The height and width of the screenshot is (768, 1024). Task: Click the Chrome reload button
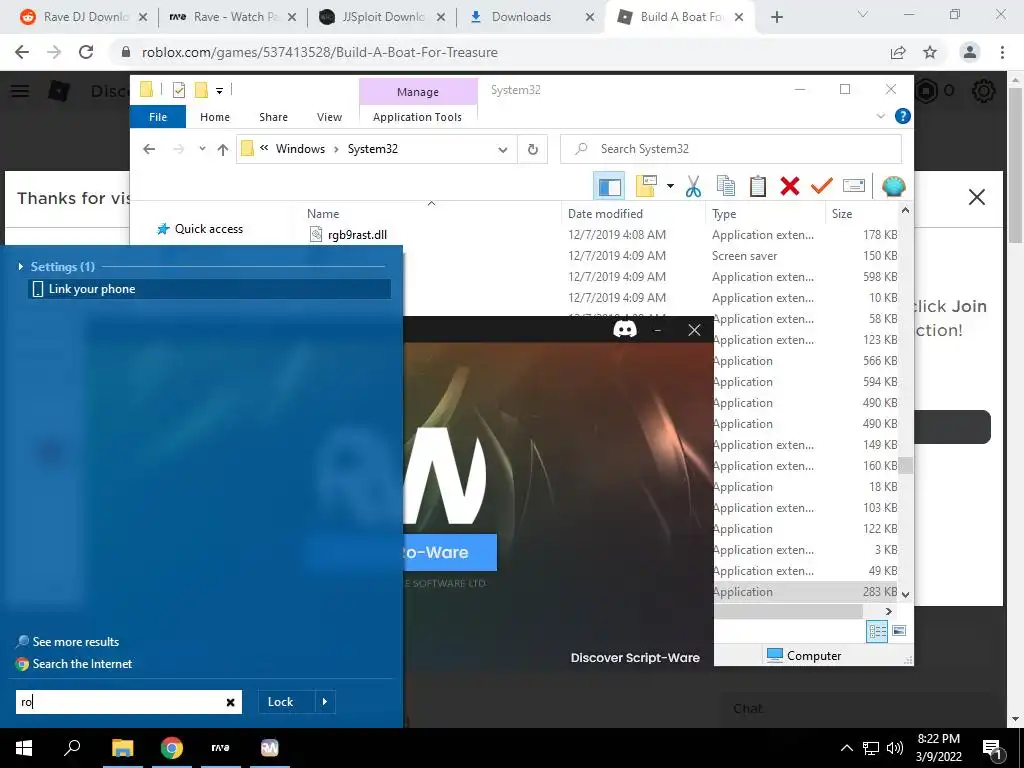point(86,52)
